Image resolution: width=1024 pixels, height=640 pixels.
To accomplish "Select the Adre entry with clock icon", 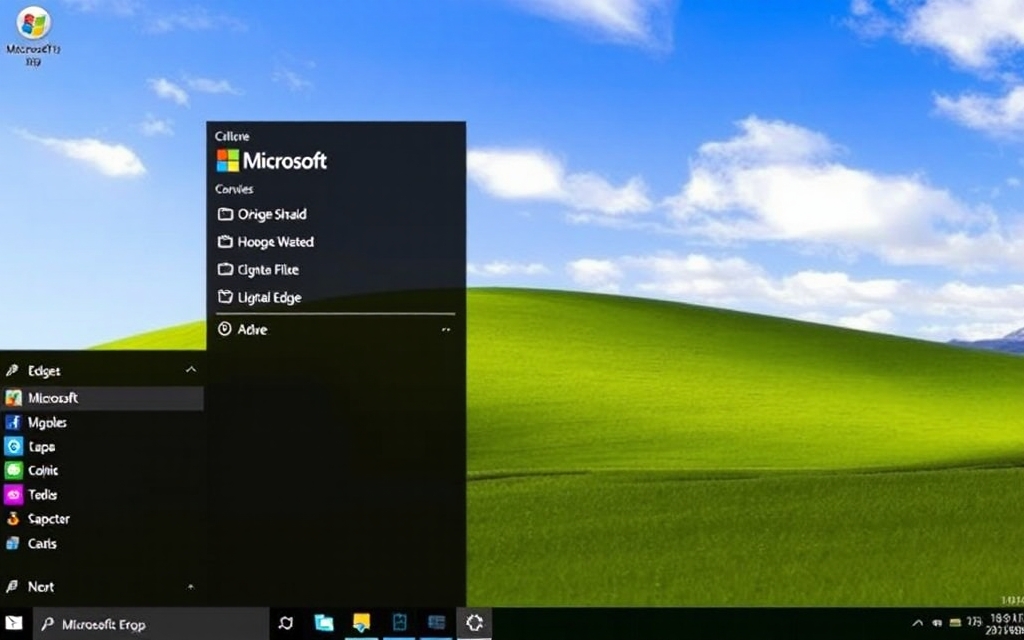I will pos(242,329).
